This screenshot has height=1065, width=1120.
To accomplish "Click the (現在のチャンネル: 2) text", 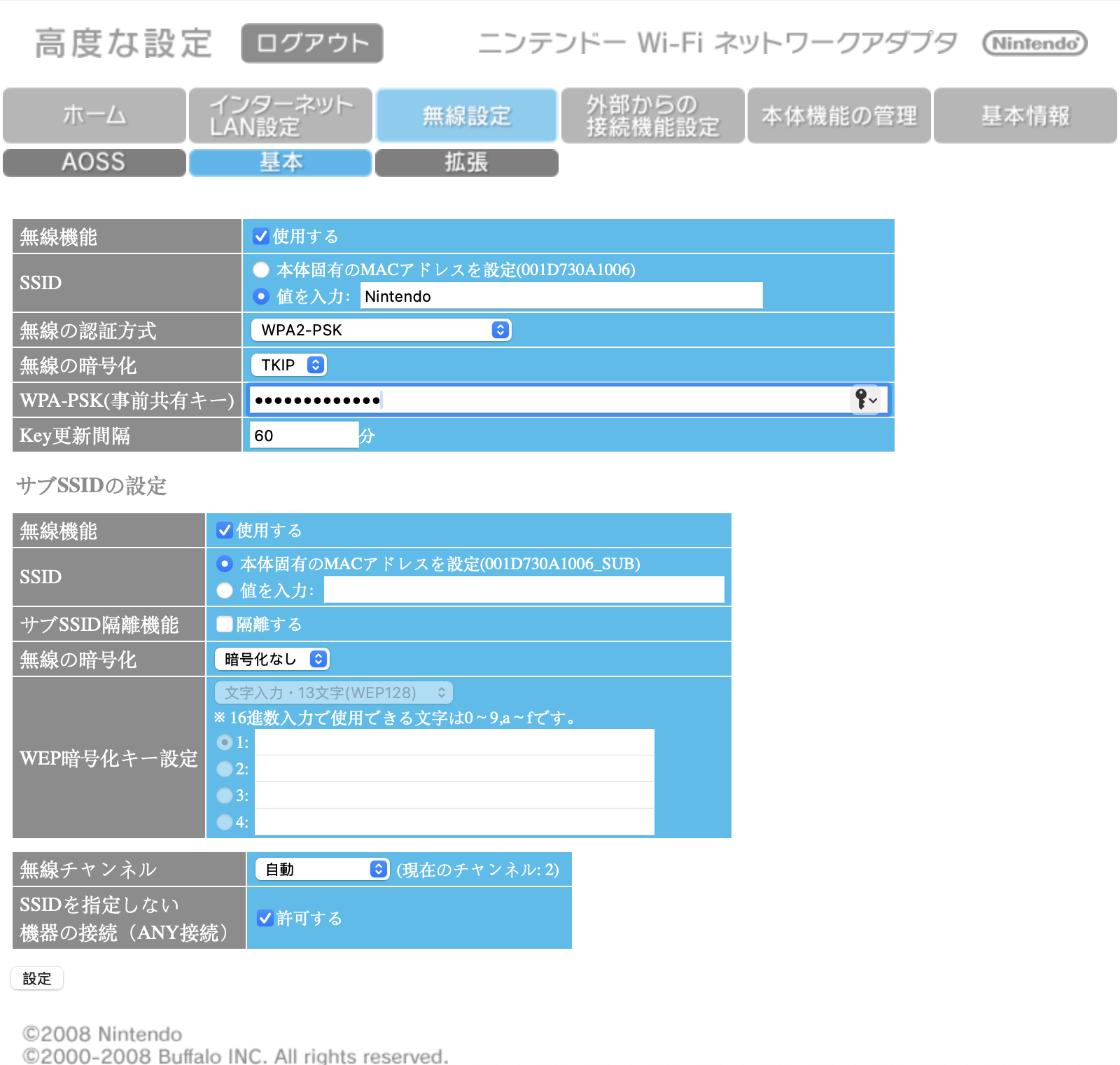I will tap(478, 870).
